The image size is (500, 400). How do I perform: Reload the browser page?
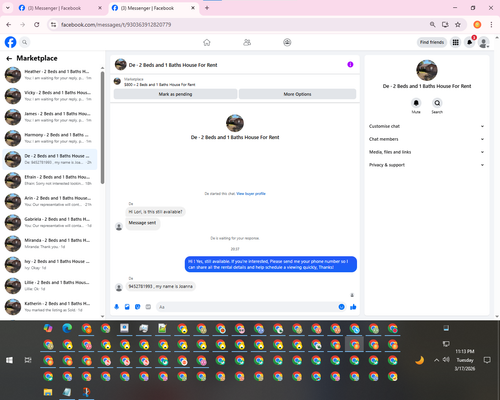pos(37,25)
